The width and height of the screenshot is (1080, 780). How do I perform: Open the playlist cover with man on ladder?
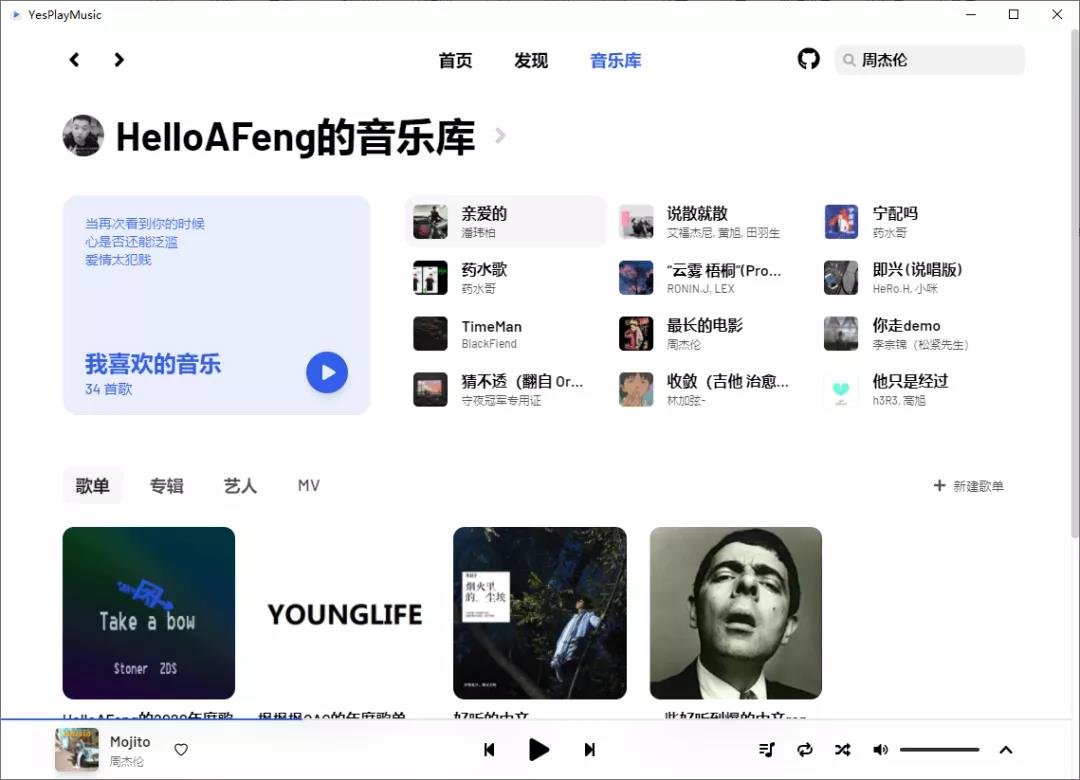540,613
